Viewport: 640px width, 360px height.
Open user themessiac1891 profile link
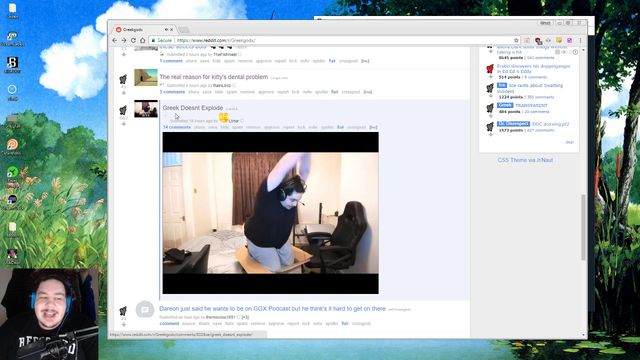point(221,317)
